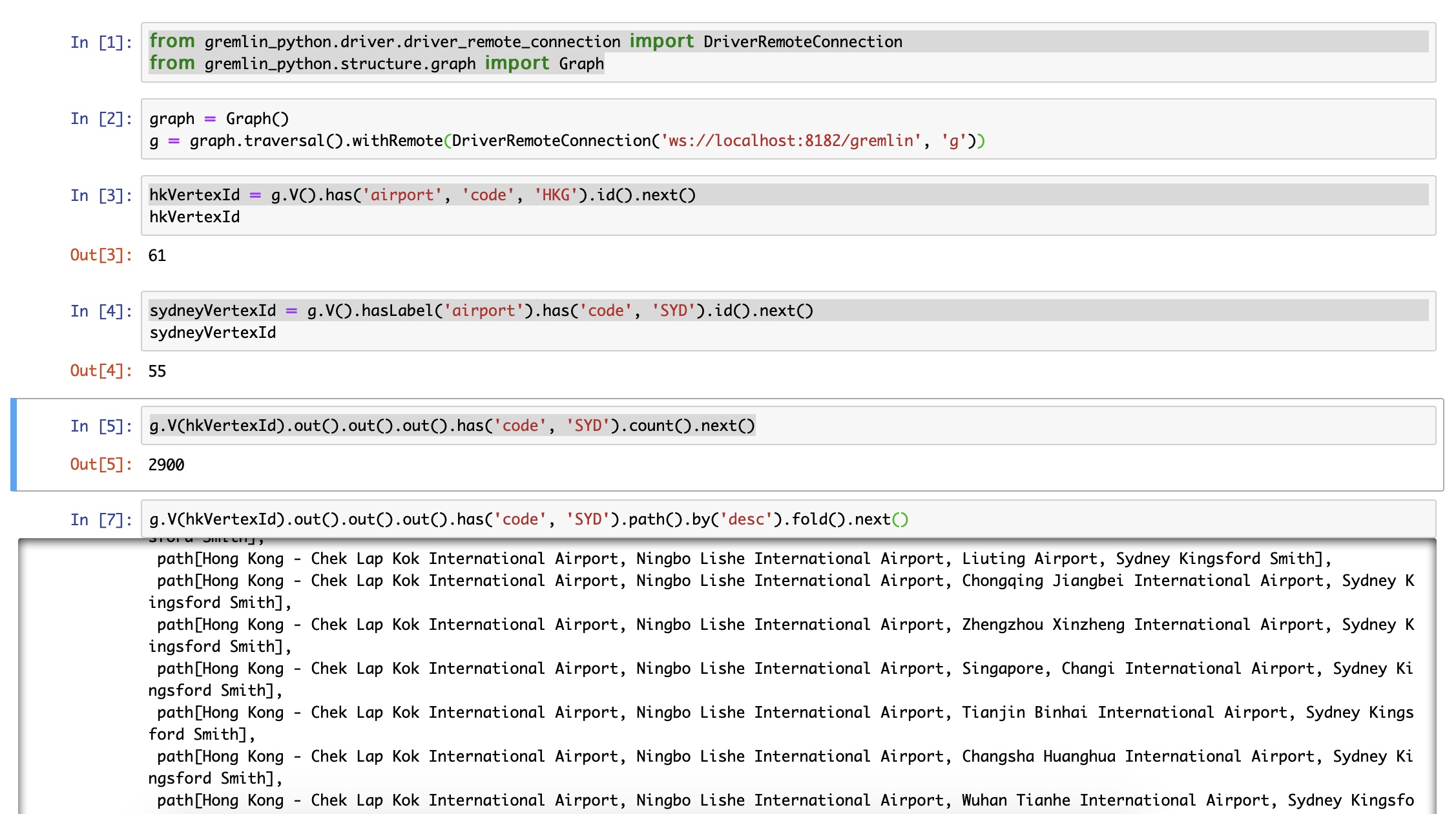The image size is (1456, 814).
Task: Select cell 3 via its In [3] prompt
Action: [101, 196]
